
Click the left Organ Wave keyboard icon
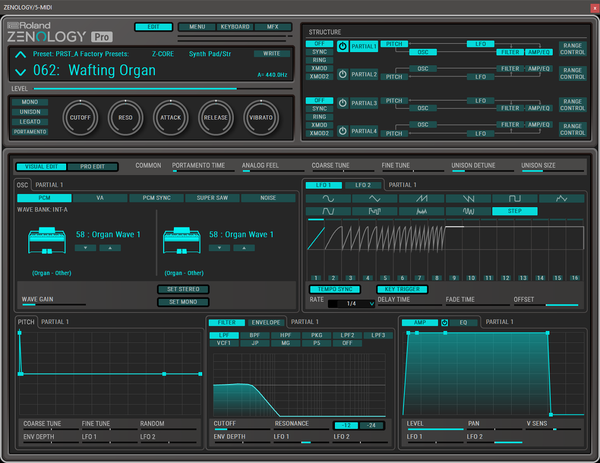click(x=47, y=241)
